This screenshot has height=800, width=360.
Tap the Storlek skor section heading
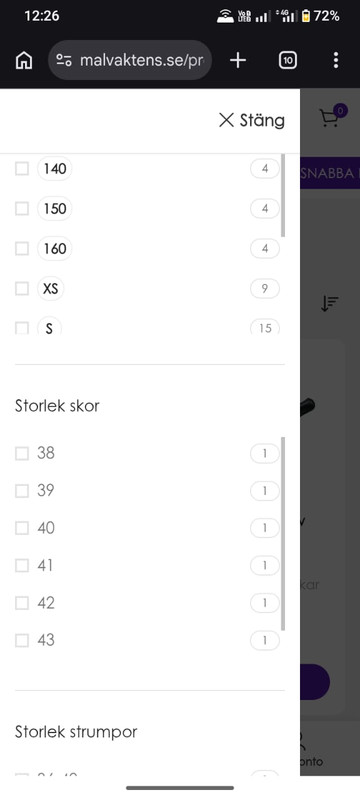pos(57,406)
